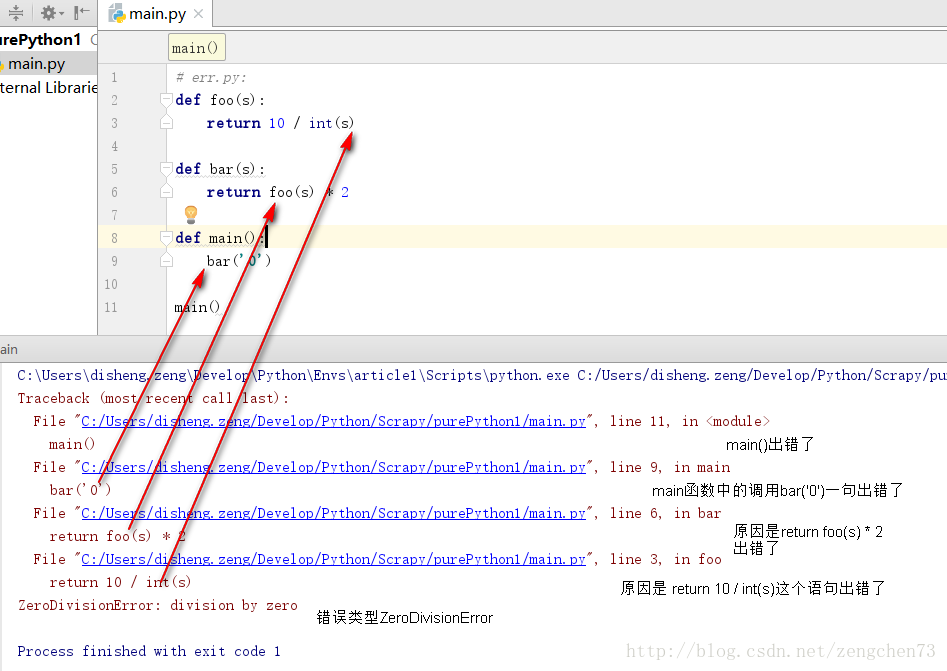Image resolution: width=947 pixels, height=671 pixels.
Task: Click line number 1 in the gutter
Action: (x=114, y=77)
